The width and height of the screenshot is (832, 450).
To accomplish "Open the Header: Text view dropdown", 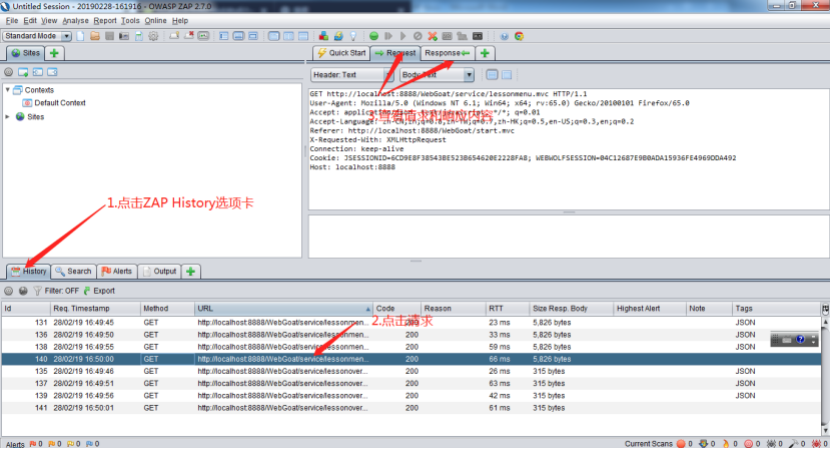I will coord(352,75).
